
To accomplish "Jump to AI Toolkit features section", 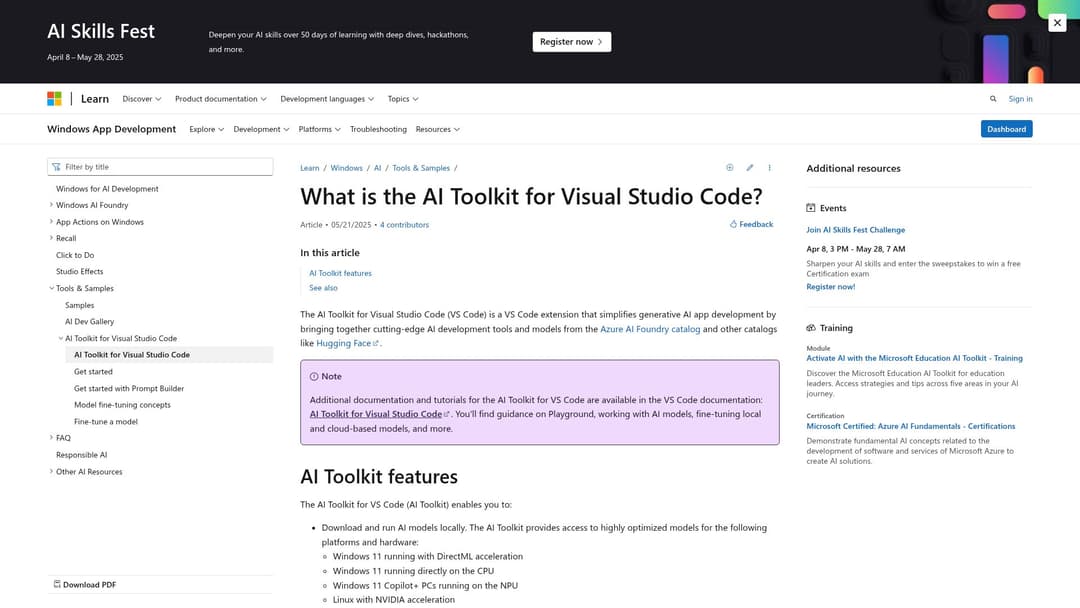I will click(340, 273).
